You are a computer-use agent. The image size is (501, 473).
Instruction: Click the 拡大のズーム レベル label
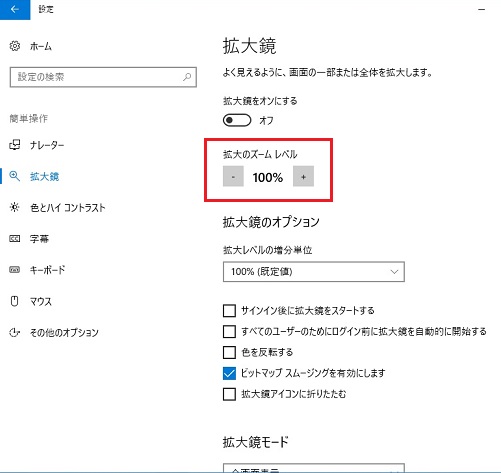click(x=260, y=154)
